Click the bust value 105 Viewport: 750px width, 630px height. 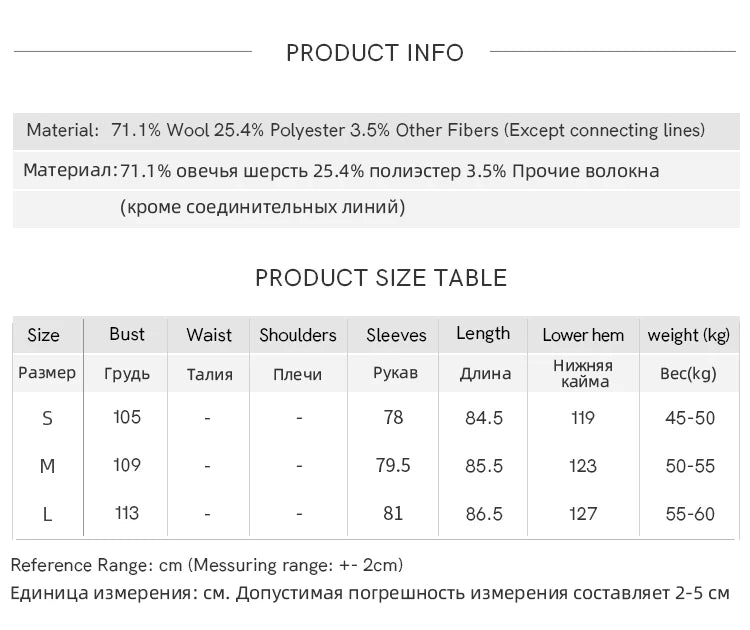127,417
